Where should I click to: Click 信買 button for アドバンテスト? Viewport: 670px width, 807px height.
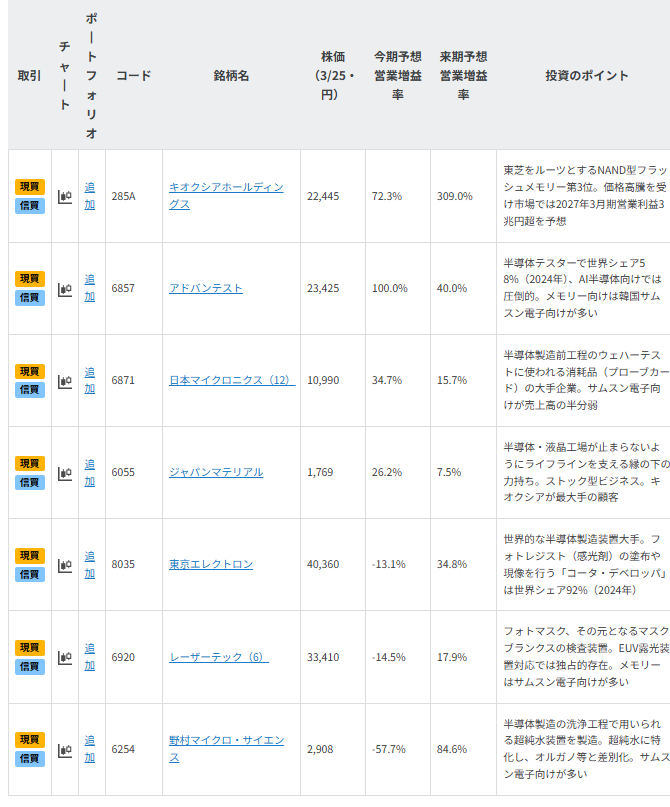coord(30,297)
